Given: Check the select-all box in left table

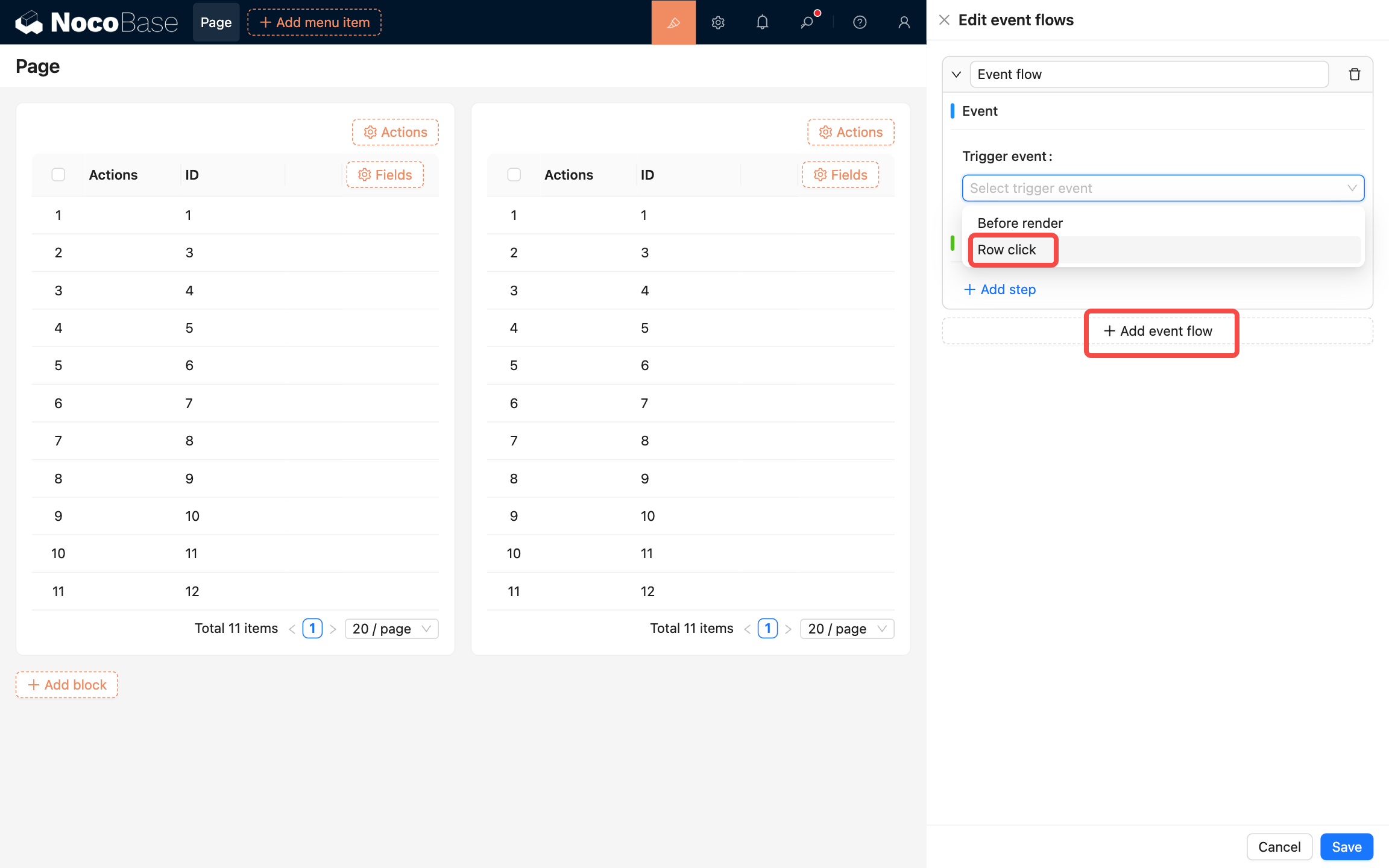Looking at the screenshot, I should pos(58,175).
